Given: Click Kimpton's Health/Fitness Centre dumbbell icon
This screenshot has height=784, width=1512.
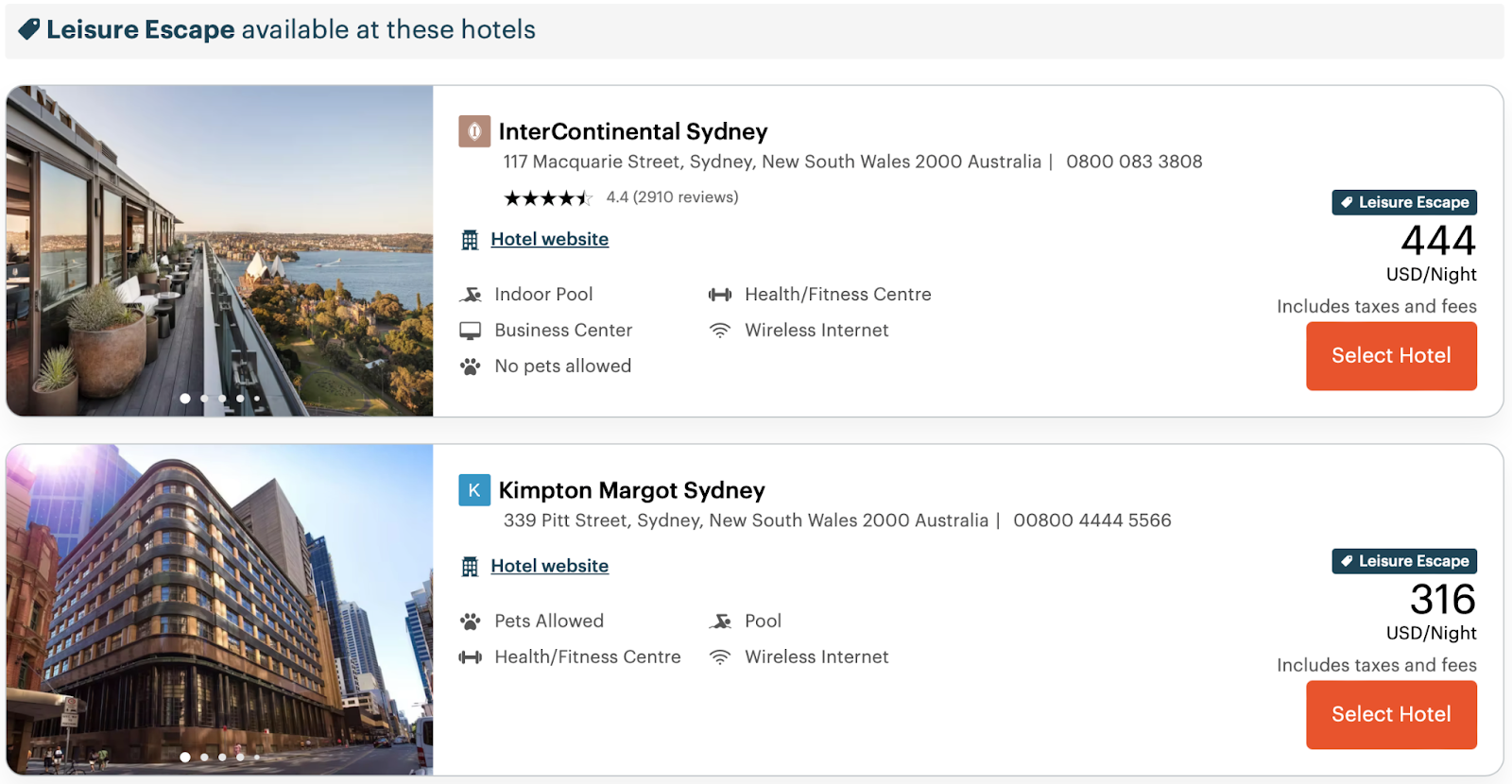Looking at the screenshot, I should click(471, 657).
